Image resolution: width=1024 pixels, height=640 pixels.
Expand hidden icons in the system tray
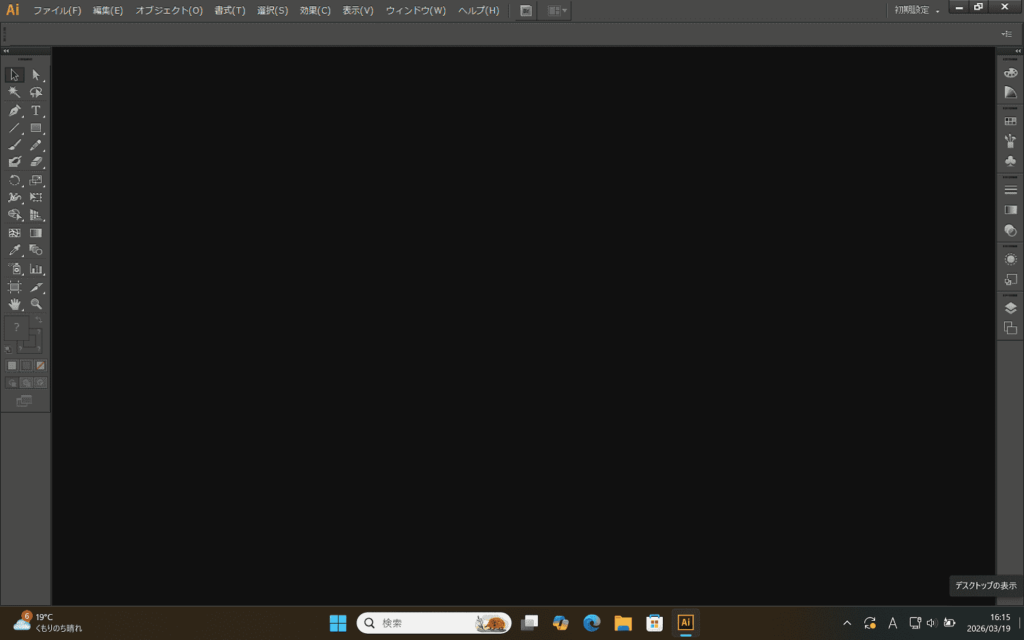point(847,622)
